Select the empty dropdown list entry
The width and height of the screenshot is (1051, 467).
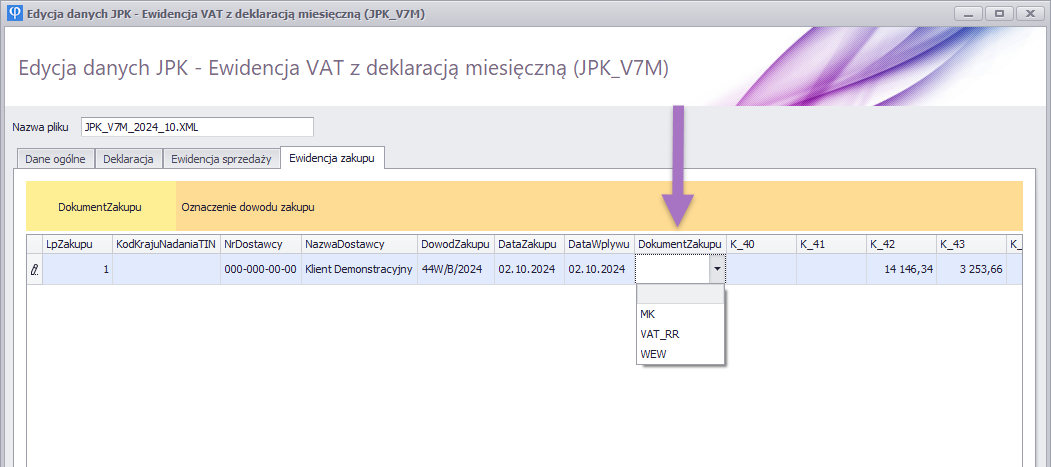pos(680,295)
